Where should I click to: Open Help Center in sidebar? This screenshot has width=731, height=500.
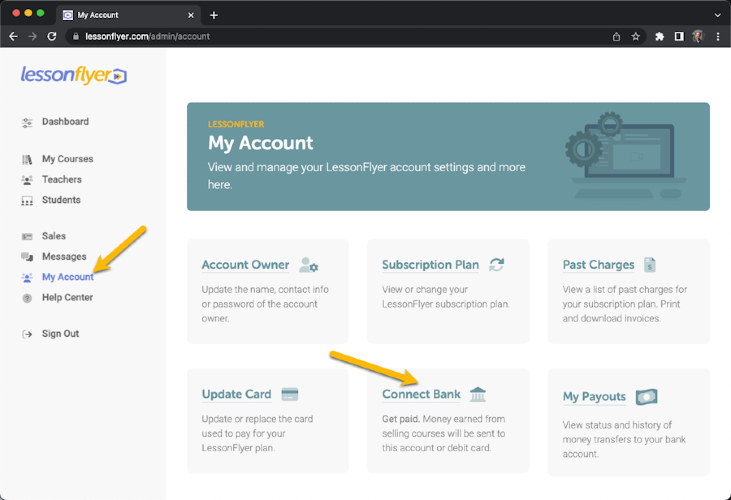click(67, 297)
